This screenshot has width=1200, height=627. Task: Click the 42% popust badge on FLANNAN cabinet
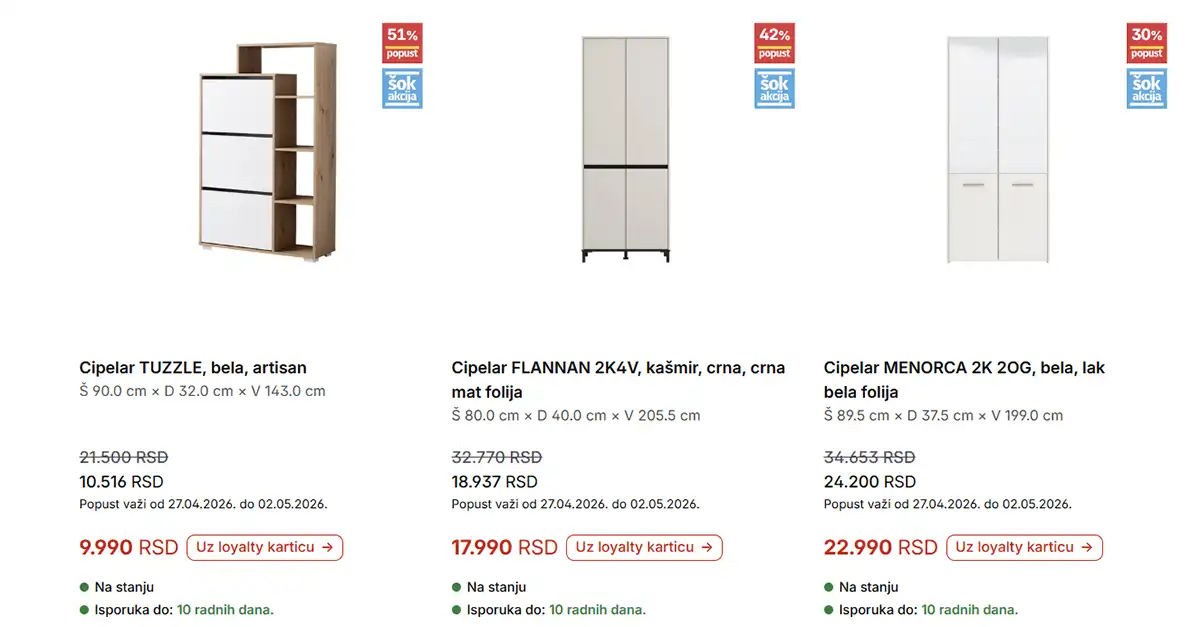click(774, 43)
